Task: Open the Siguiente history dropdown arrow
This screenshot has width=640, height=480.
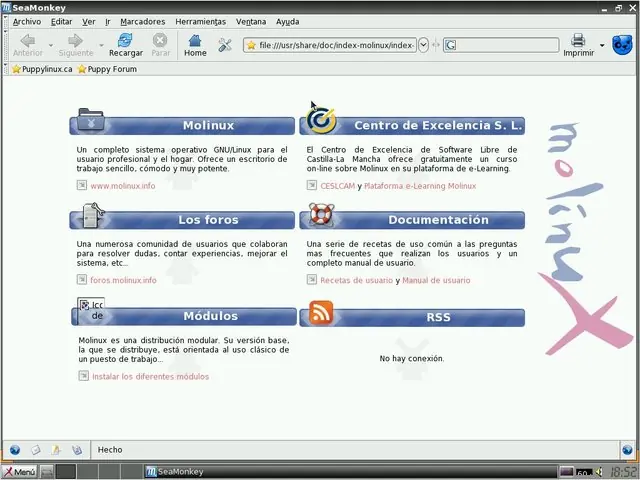Action: (x=101, y=45)
